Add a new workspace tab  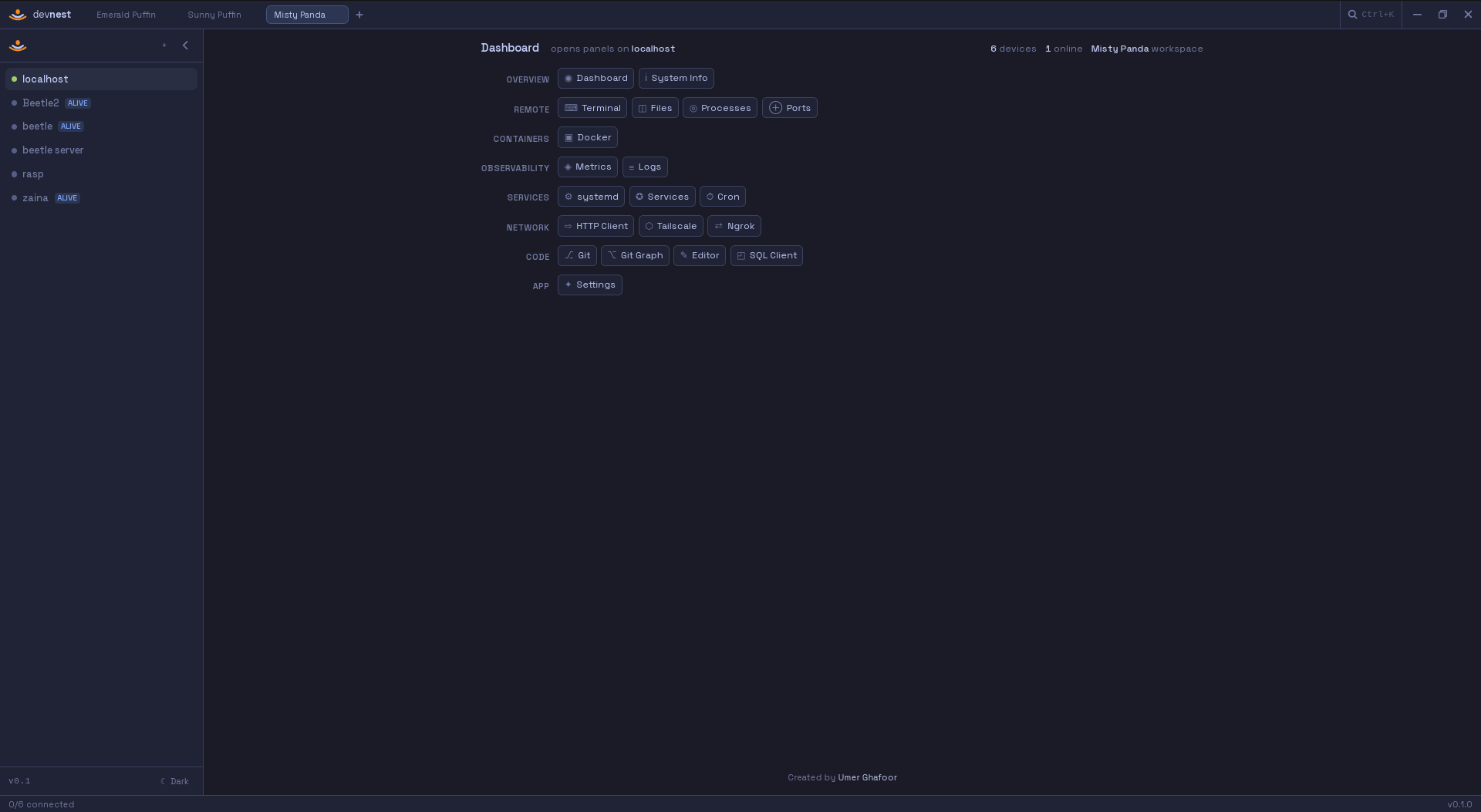click(x=359, y=15)
